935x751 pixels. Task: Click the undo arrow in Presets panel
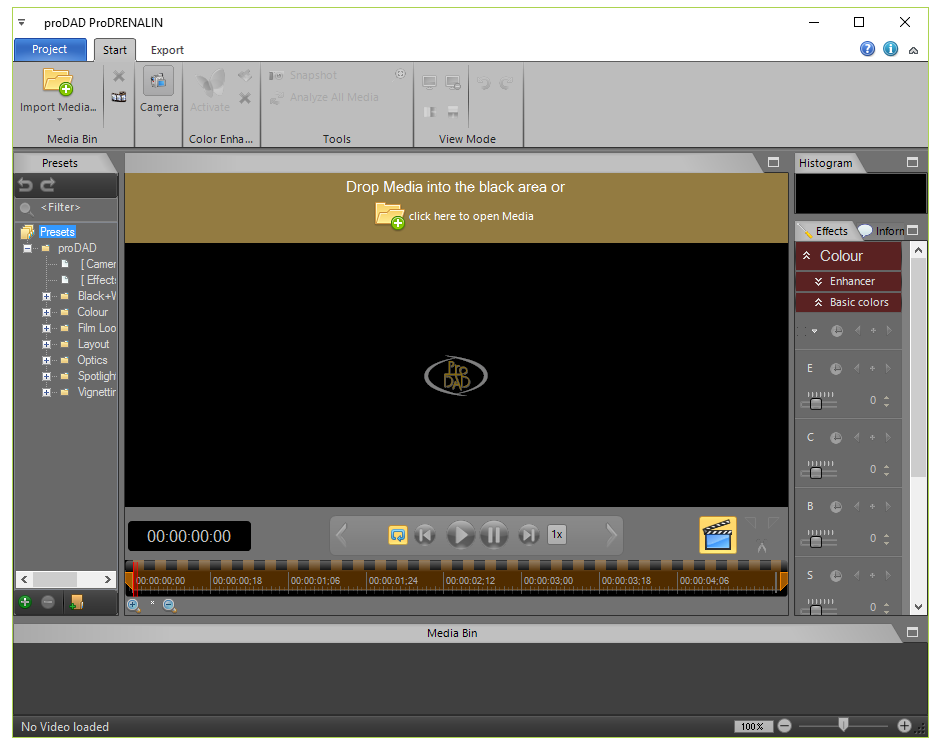25,185
